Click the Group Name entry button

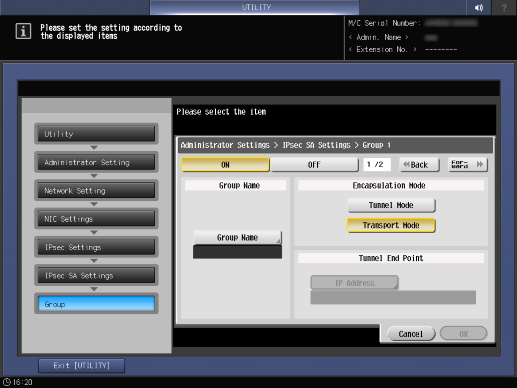(x=237, y=237)
